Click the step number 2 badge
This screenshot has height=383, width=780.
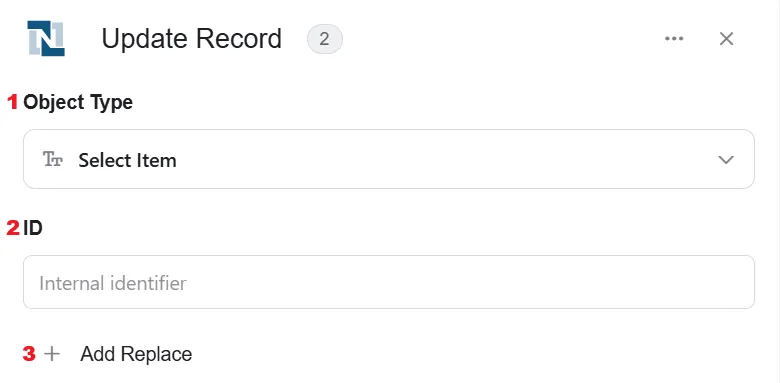click(324, 39)
